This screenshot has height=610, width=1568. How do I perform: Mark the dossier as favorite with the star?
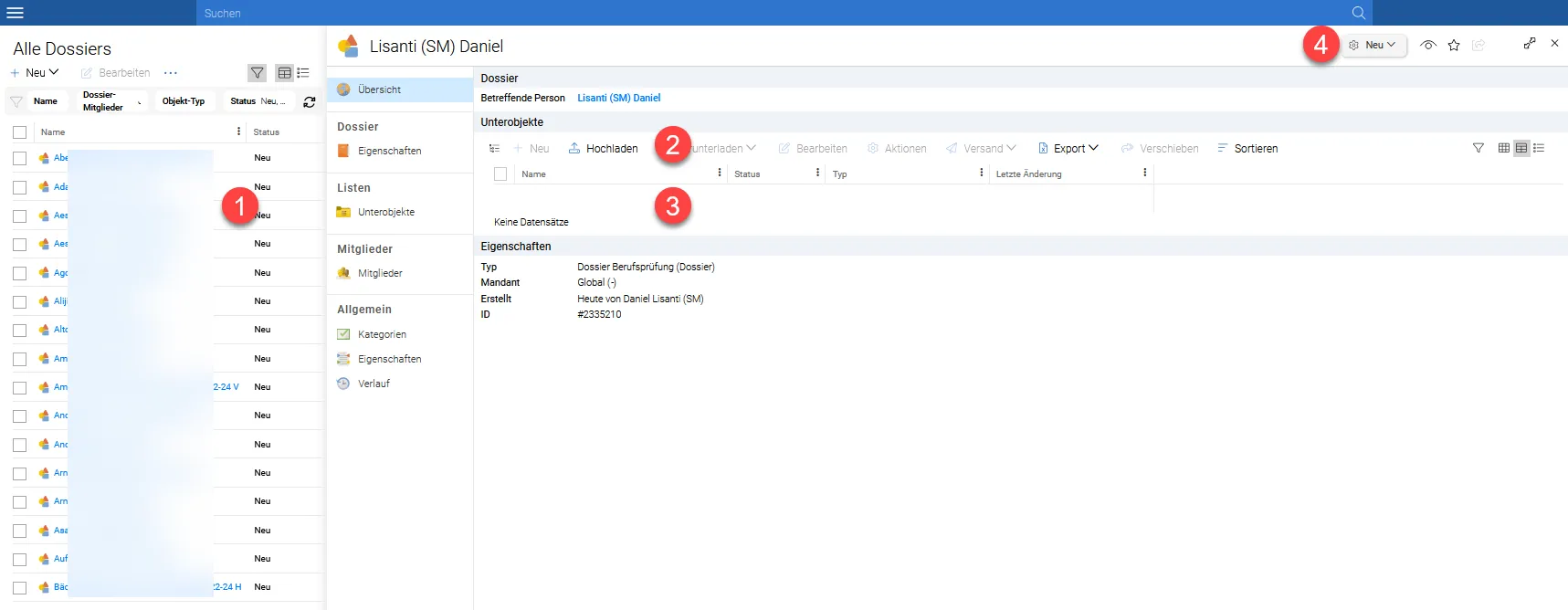1454,45
